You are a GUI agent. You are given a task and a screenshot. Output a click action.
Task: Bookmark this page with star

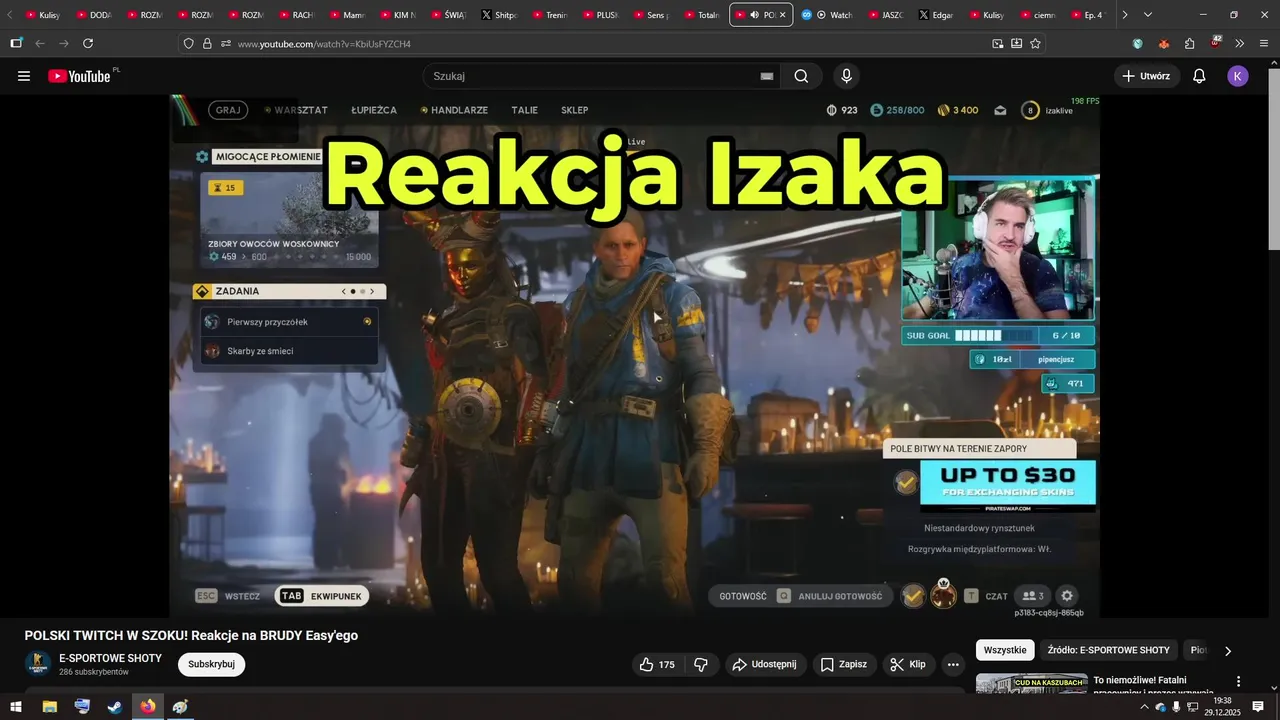click(1035, 44)
